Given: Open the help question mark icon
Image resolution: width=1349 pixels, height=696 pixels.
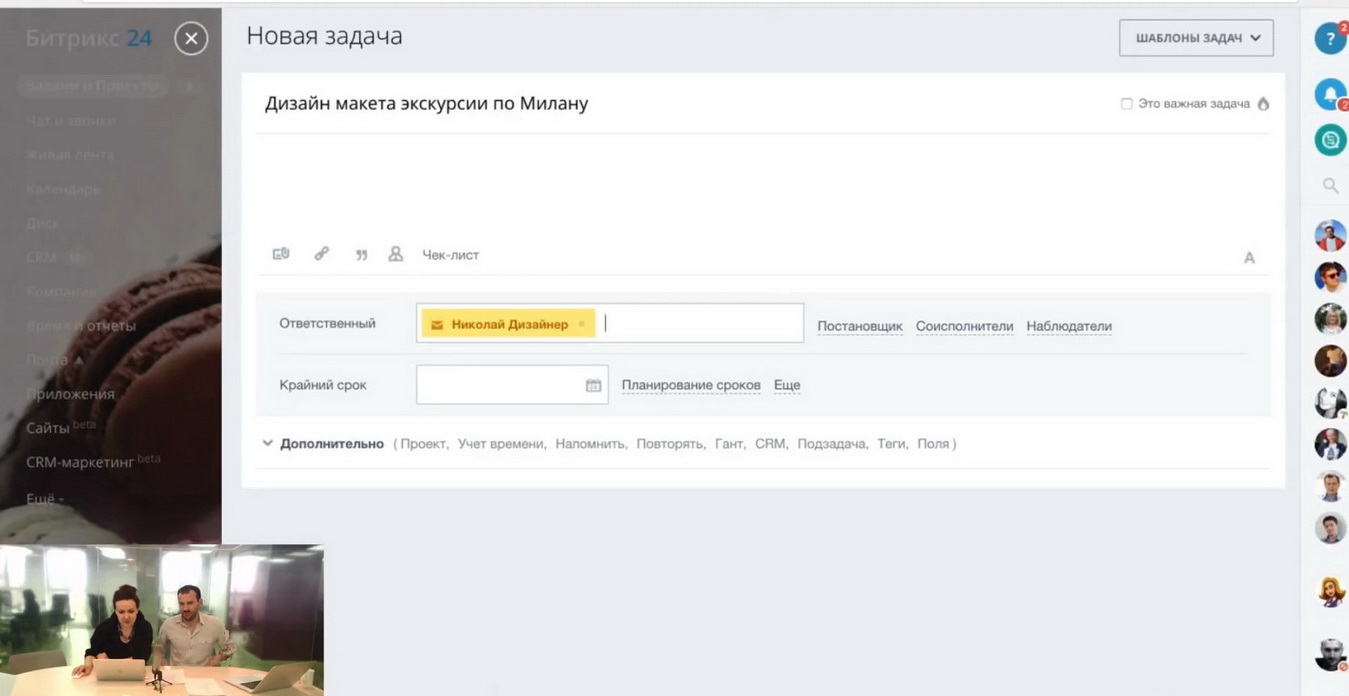Looking at the screenshot, I should coord(1329,39).
